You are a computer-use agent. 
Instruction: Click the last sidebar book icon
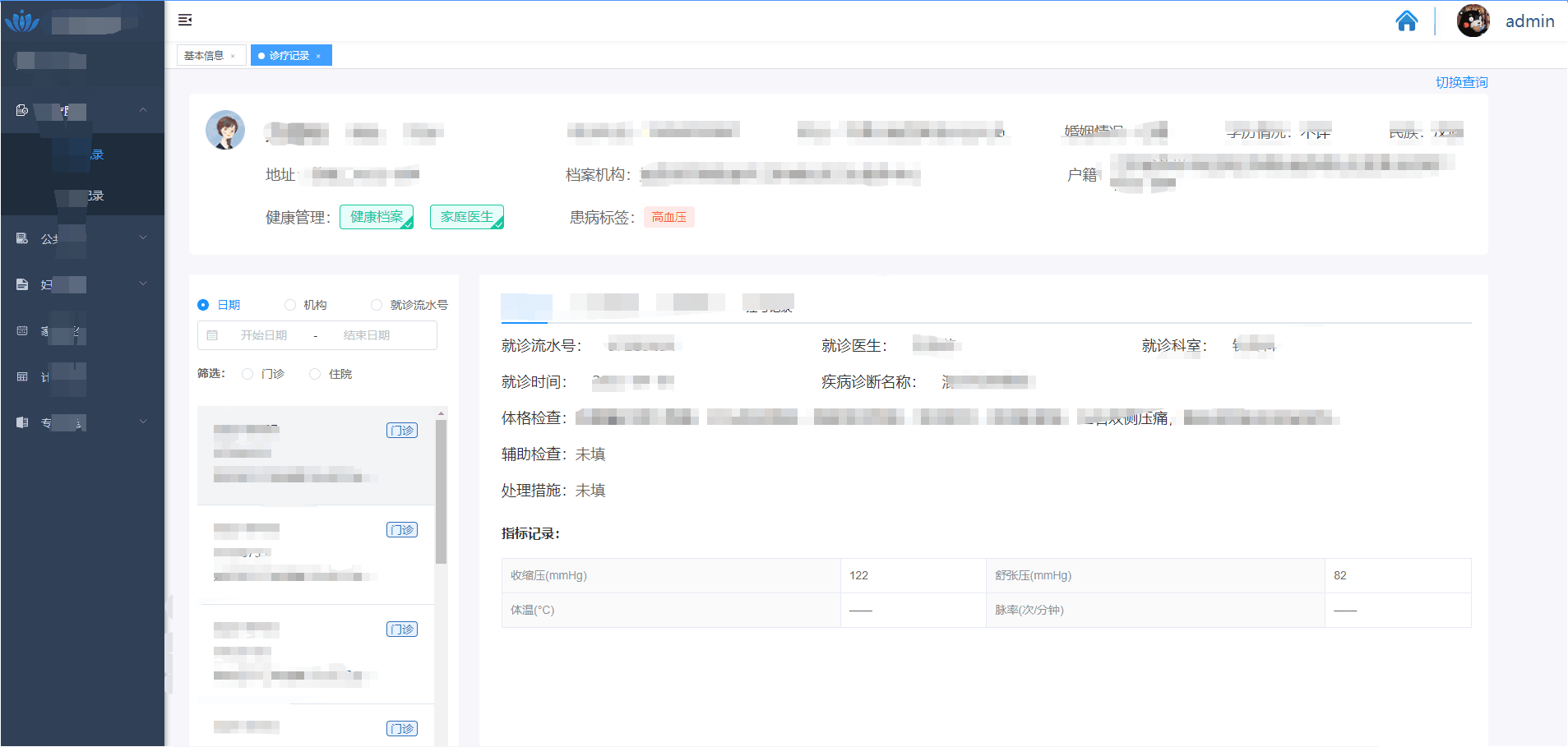point(22,422)
